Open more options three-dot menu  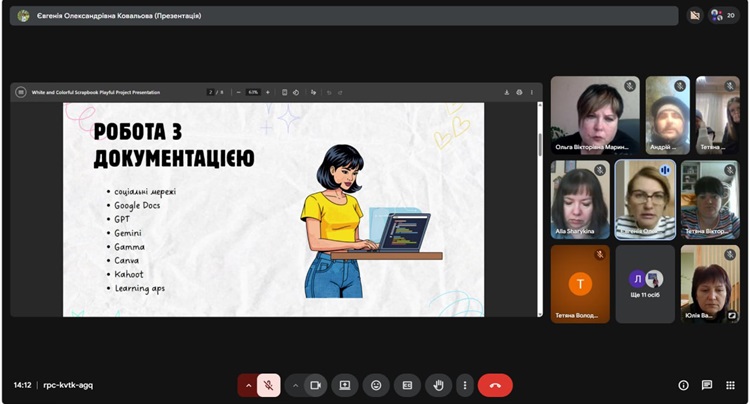[464, 385]
